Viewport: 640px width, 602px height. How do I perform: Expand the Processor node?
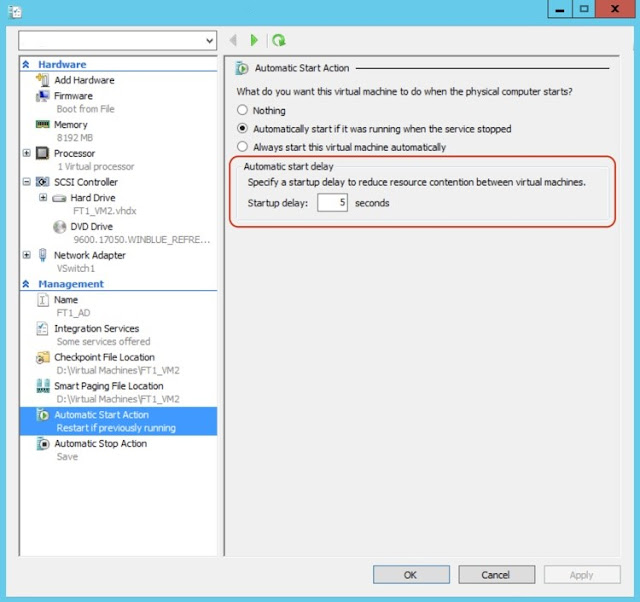point(27,153)
